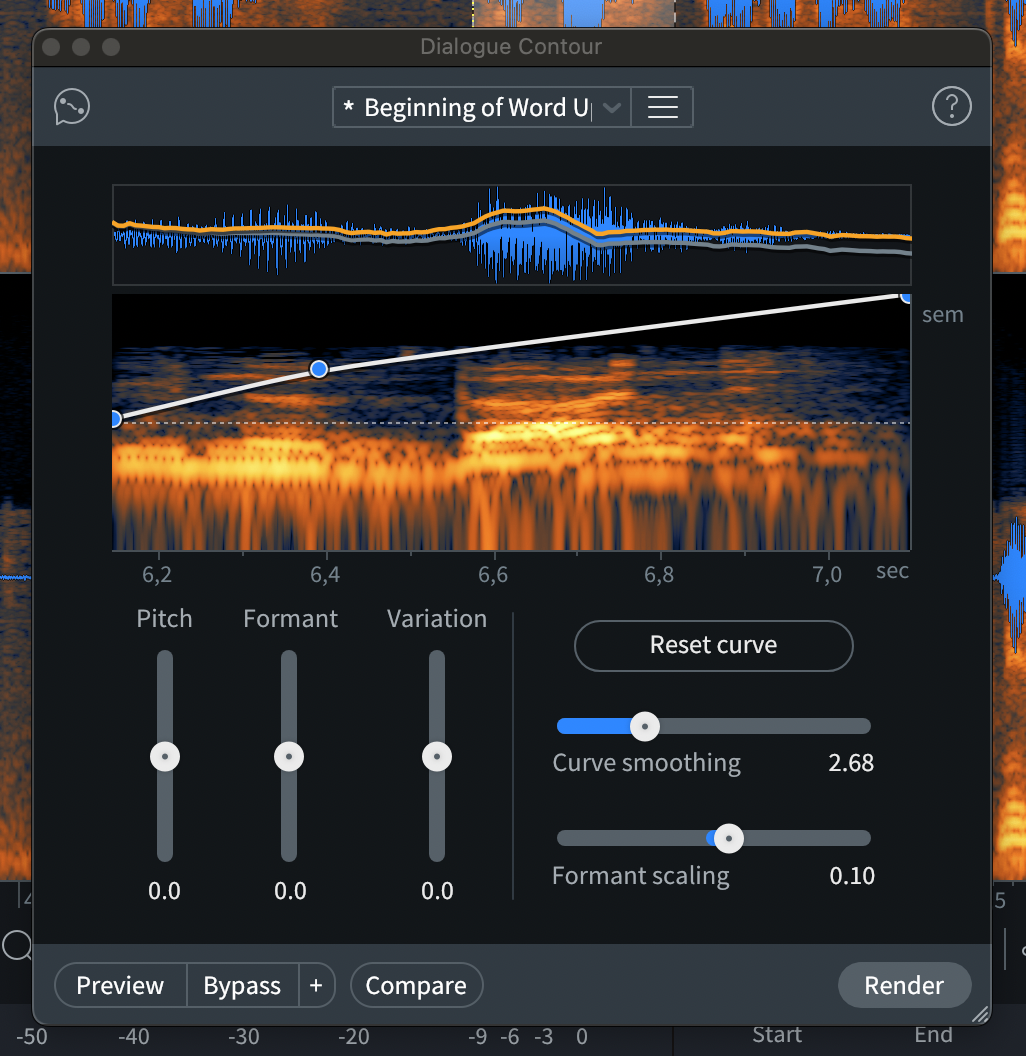Image resolution: width=1026 pixels, height=1056 pixels.
Task: Click the Pitch value 0.0
Action: pos(164,891)
